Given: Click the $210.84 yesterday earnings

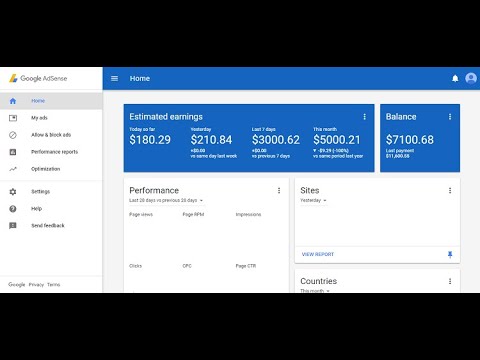Looking at the screenshot, I should pos(211,140).
